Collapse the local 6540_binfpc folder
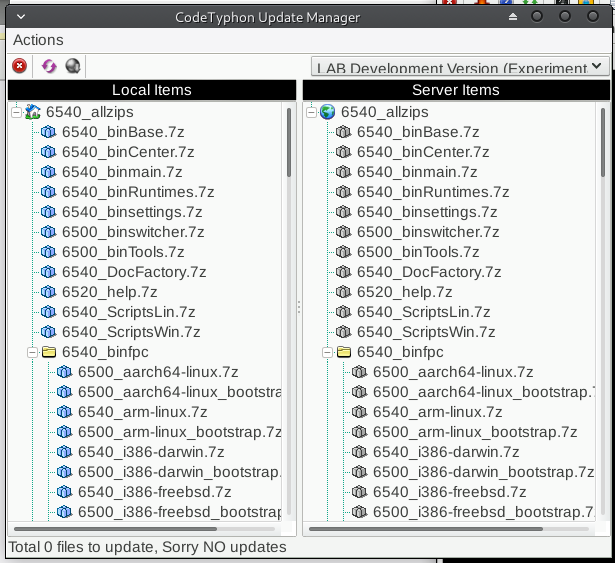Viewport: 615px width, 563px height. [x=33, y=352]
